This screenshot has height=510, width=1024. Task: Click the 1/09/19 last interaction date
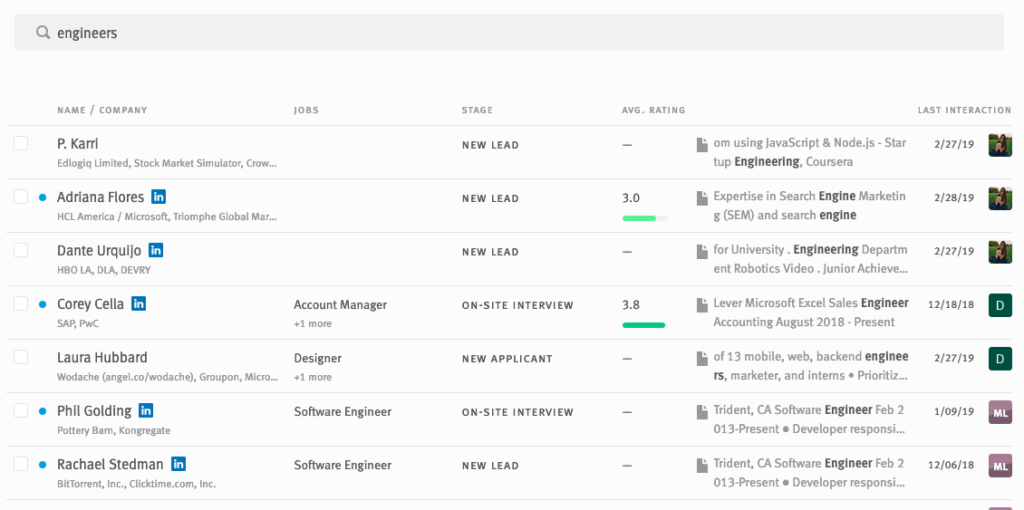(954, 411)
